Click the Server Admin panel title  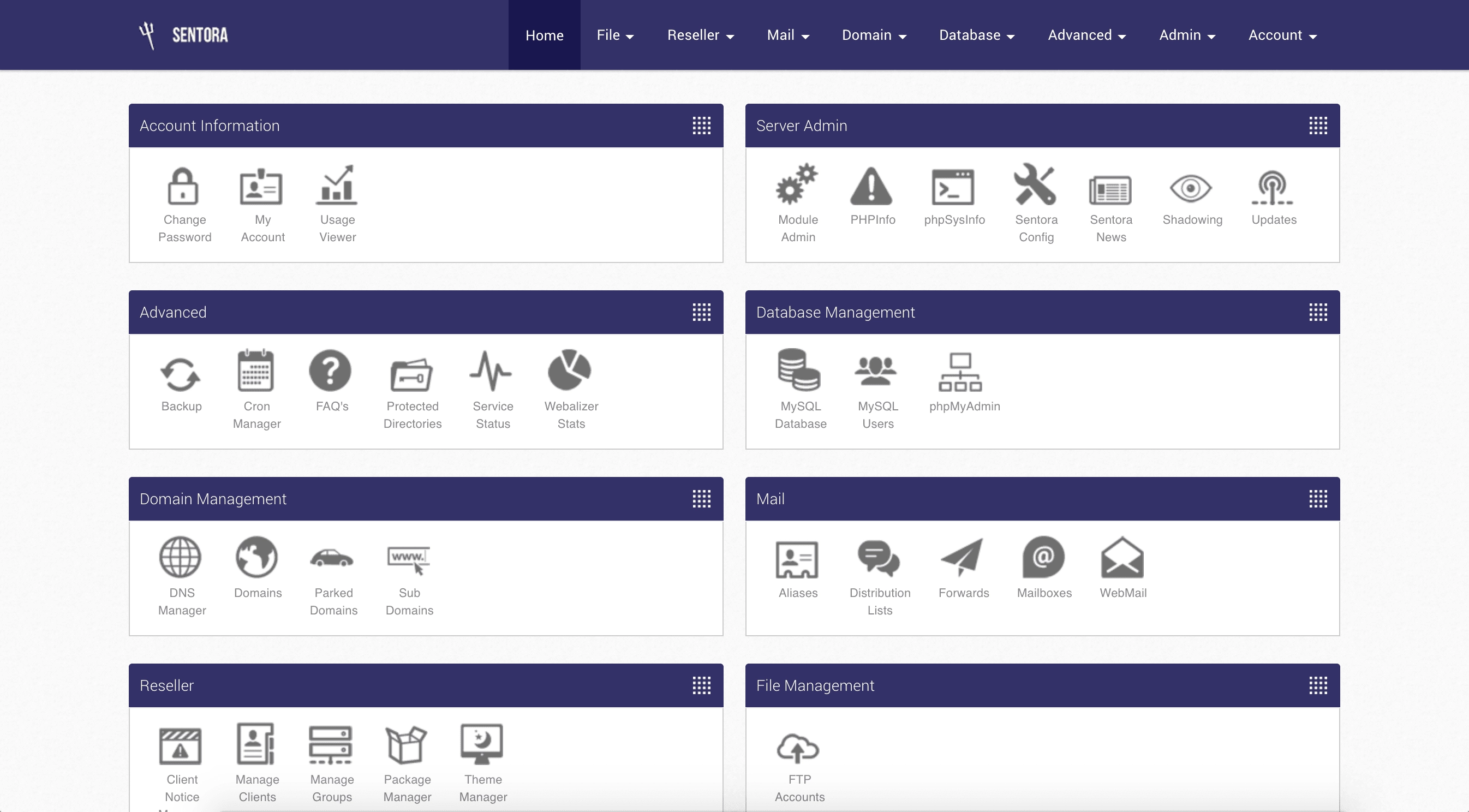point(801,126)
